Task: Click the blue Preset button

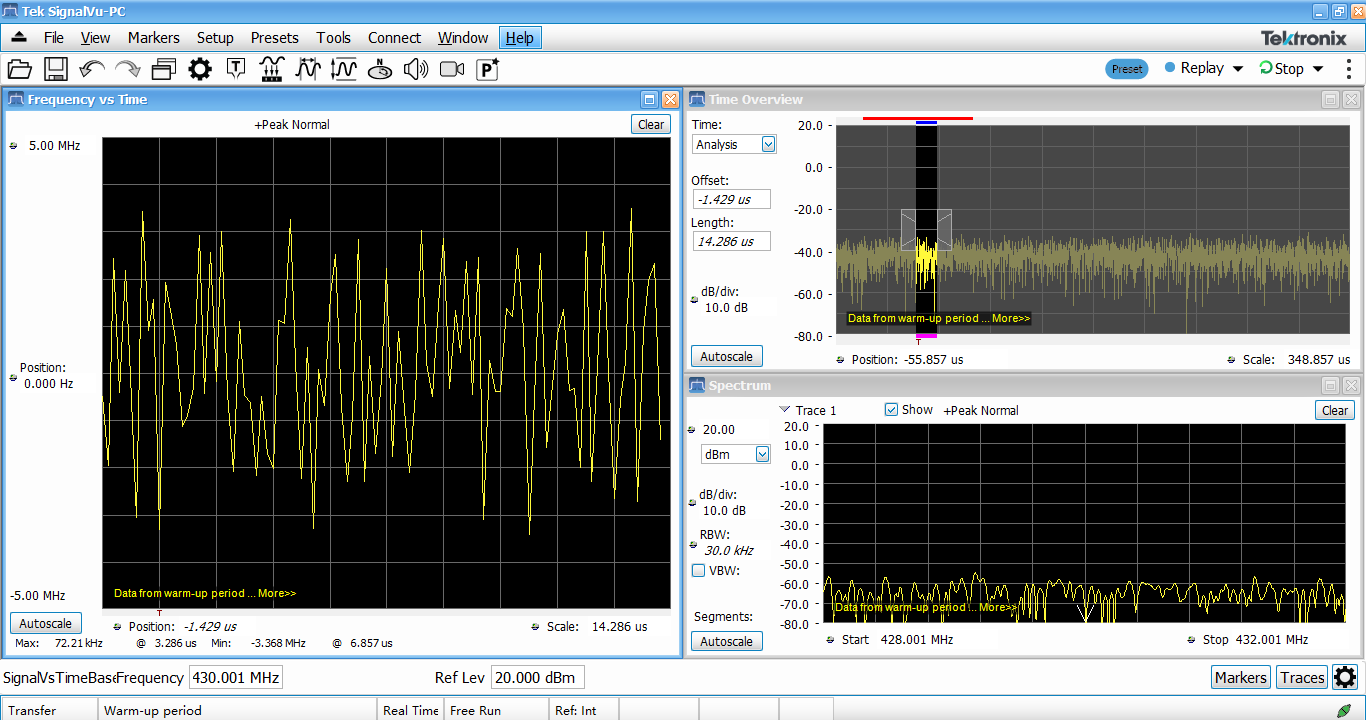Action: tap(1127, 69)
